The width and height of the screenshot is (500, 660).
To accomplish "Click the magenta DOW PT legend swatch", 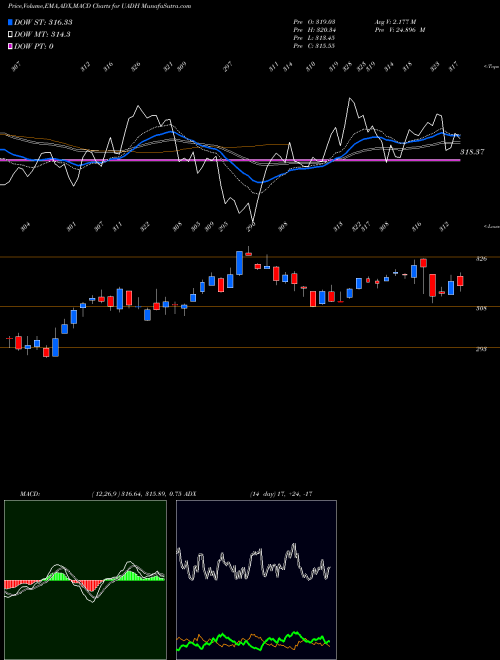I will 10,46.
